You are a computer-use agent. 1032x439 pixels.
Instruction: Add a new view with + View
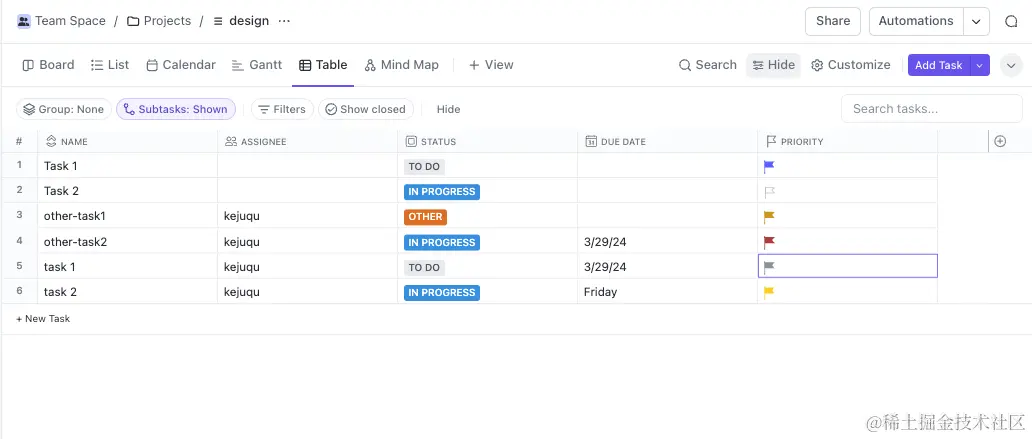tap(491, 65)
